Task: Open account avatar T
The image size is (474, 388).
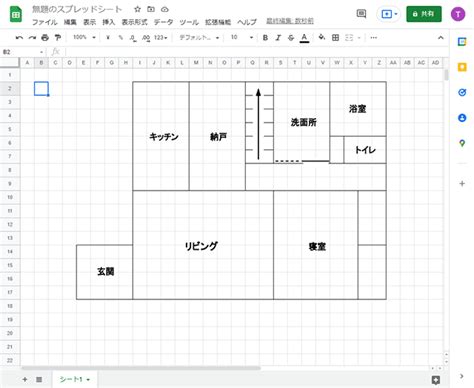Action: pos(458,14)
